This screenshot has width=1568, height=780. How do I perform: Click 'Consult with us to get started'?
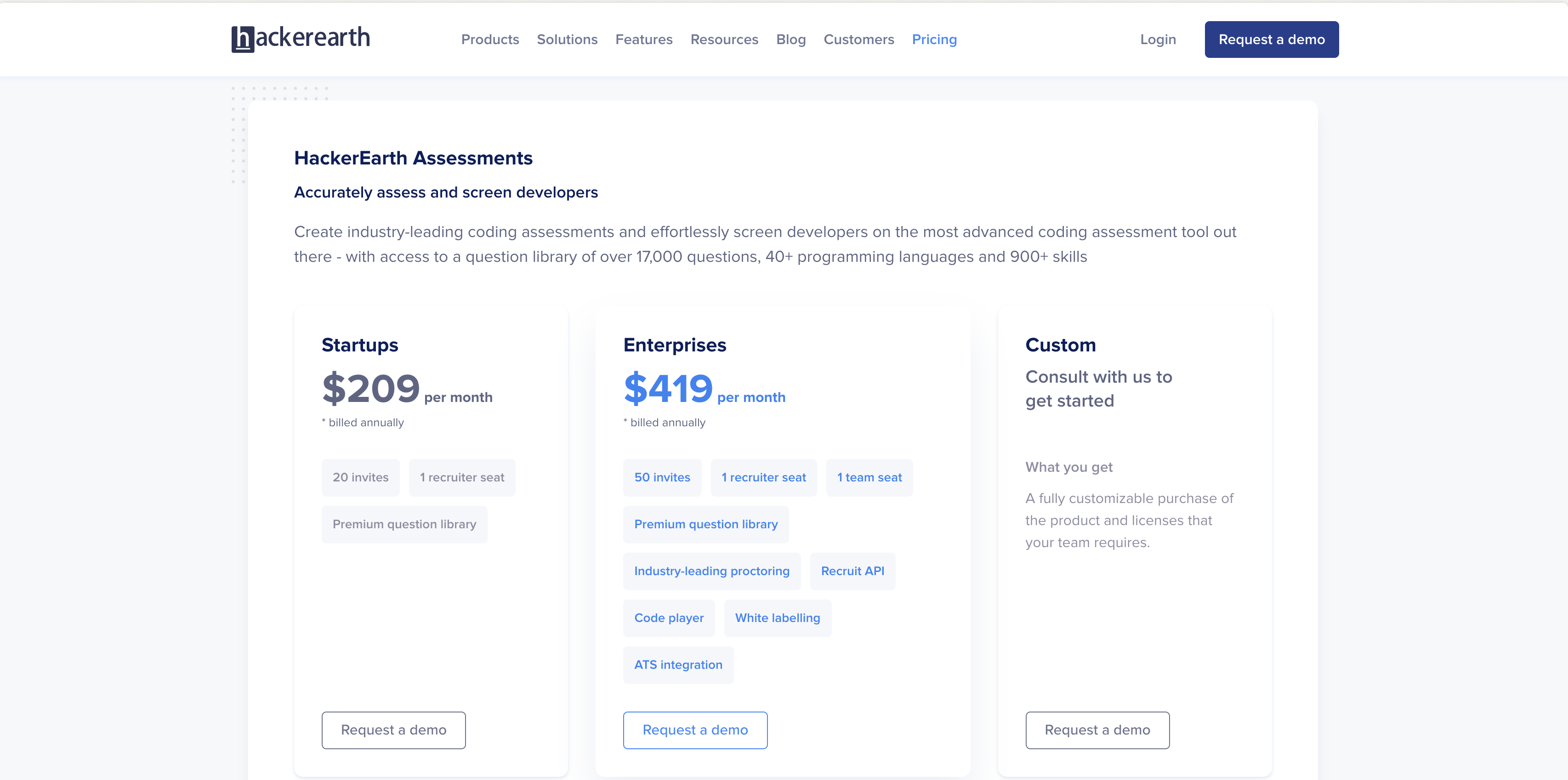pos(1098,389)
